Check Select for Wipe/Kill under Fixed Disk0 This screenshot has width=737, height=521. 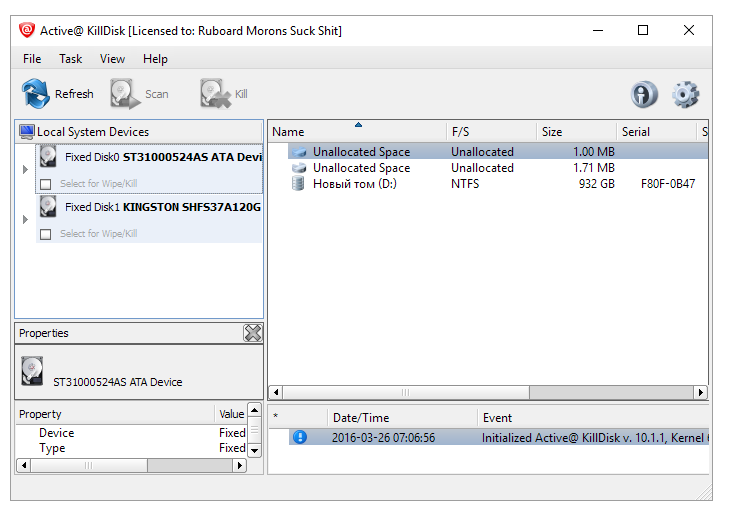click(46, 184)
